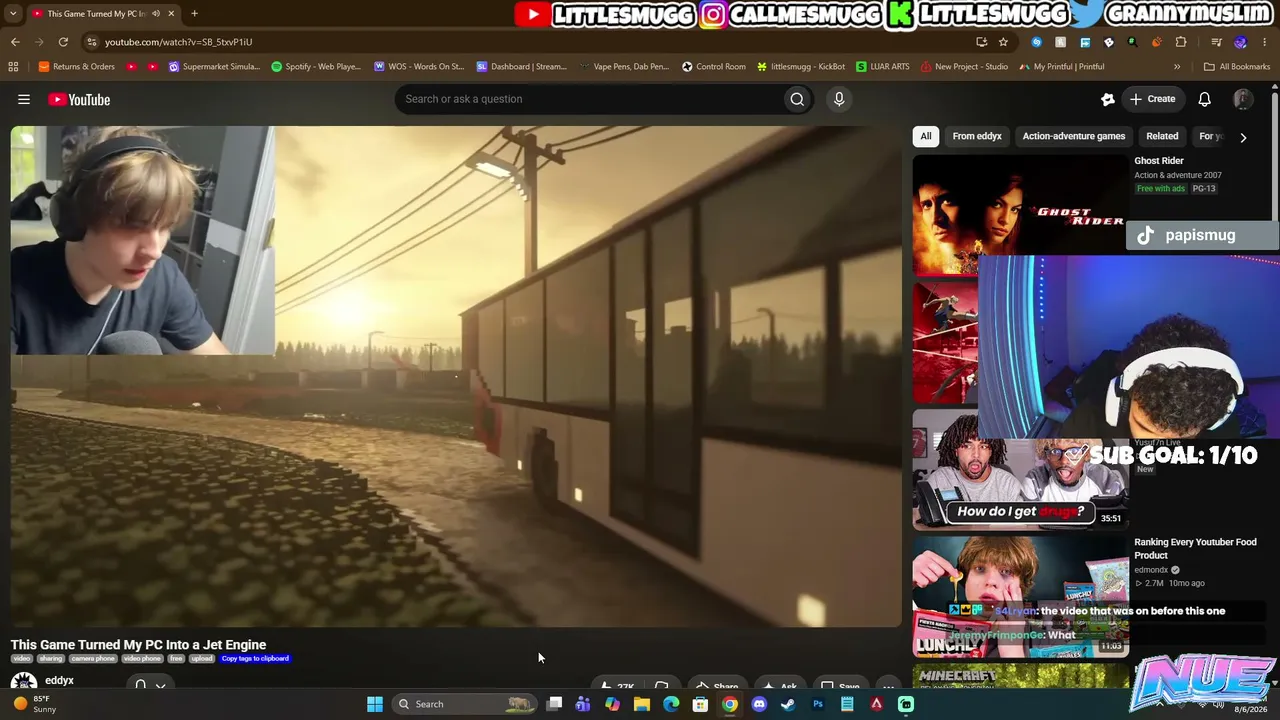Screen dimensions: 1280x720
Task: Open the Spotify - Web Player bookmark
Action: (x=316, y=67)
